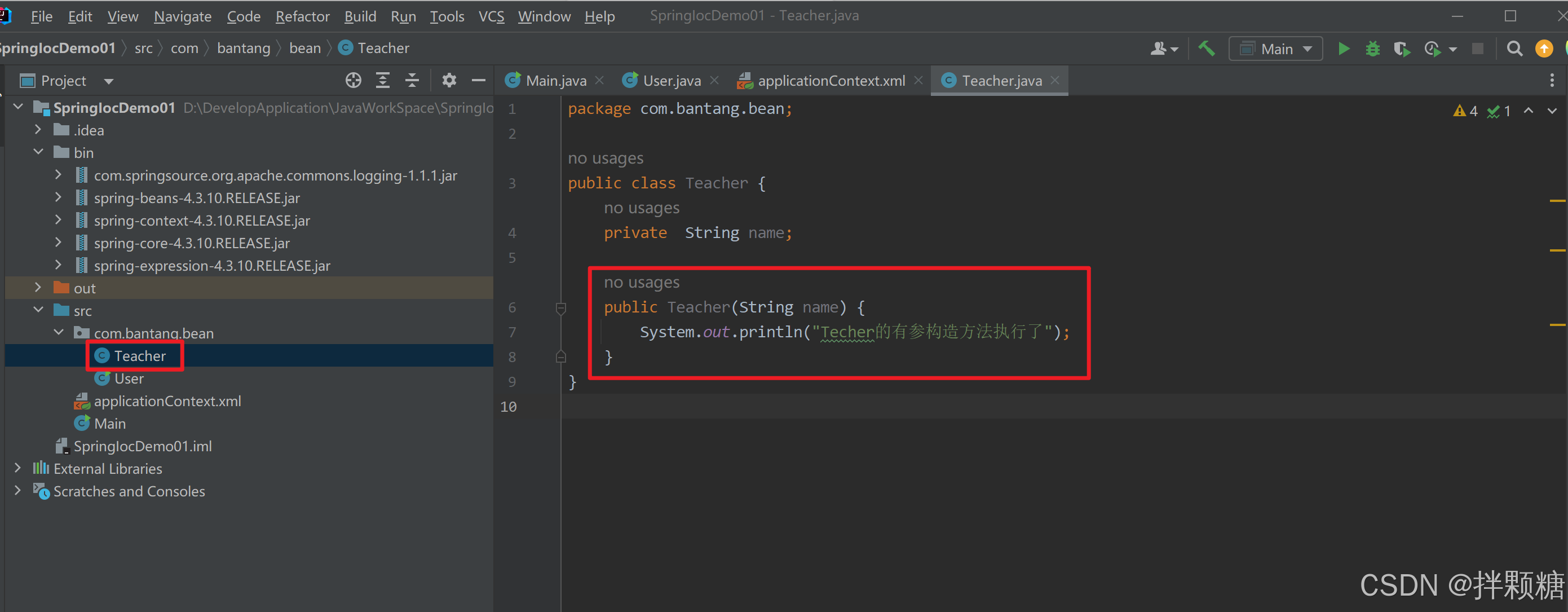1568x612 pixels.
Task: Click Collapse All icon in Project panel
Action: (x=412, y=81)
